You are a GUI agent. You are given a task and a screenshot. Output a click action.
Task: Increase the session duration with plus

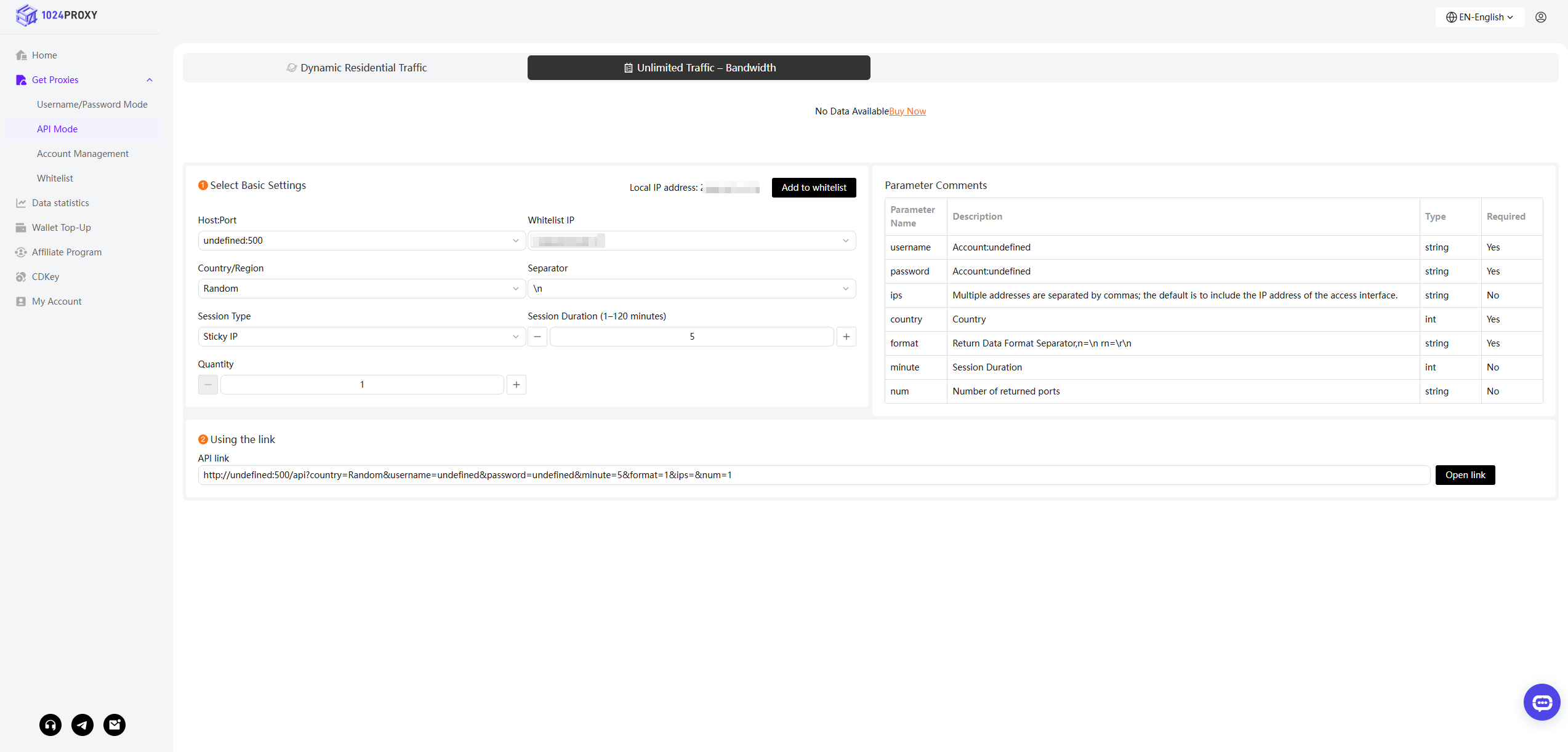click(846, 337)
